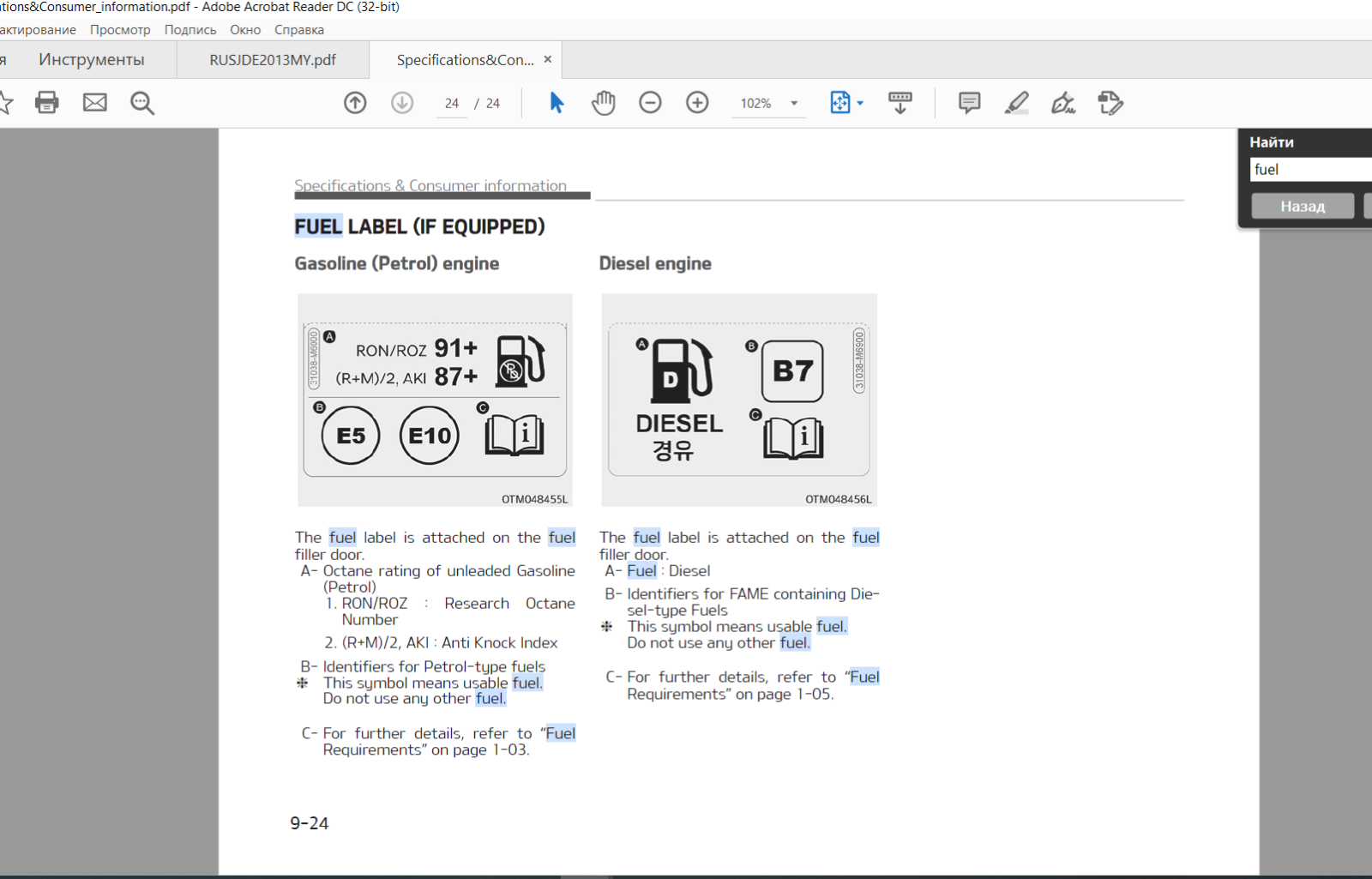Click the bookmark star icon
Viewport: 1372px width, 879px height.
click(x=4, y=103)
